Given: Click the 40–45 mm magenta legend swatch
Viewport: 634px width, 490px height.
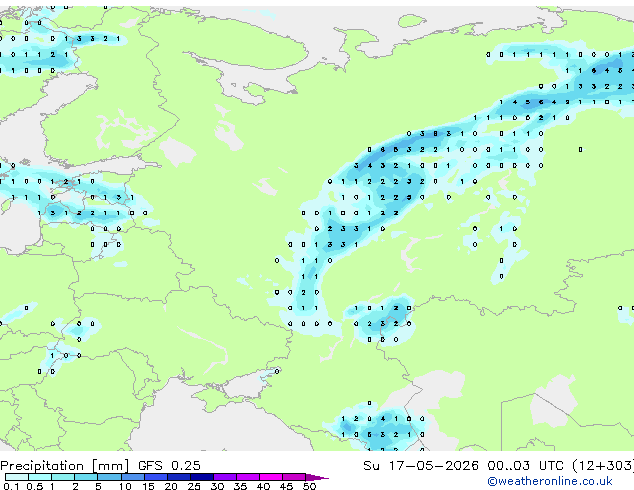Looking at the screenshot, I should (271, 477).
